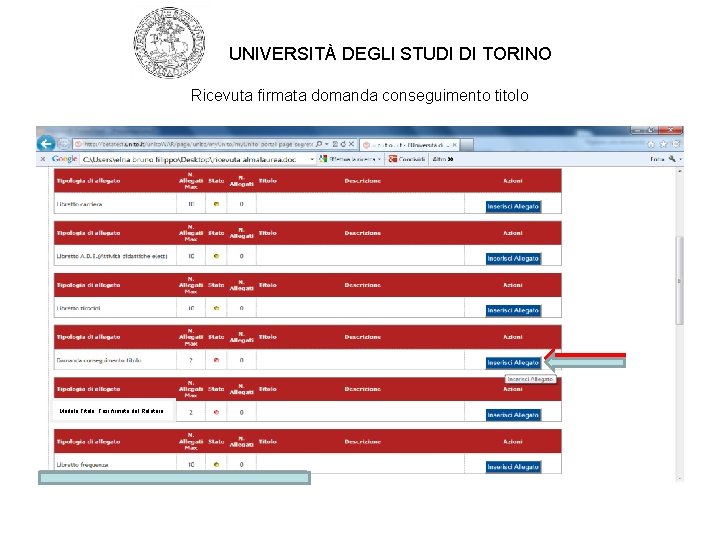
Task: Click the browser forward arrow button
Action: 63,144
